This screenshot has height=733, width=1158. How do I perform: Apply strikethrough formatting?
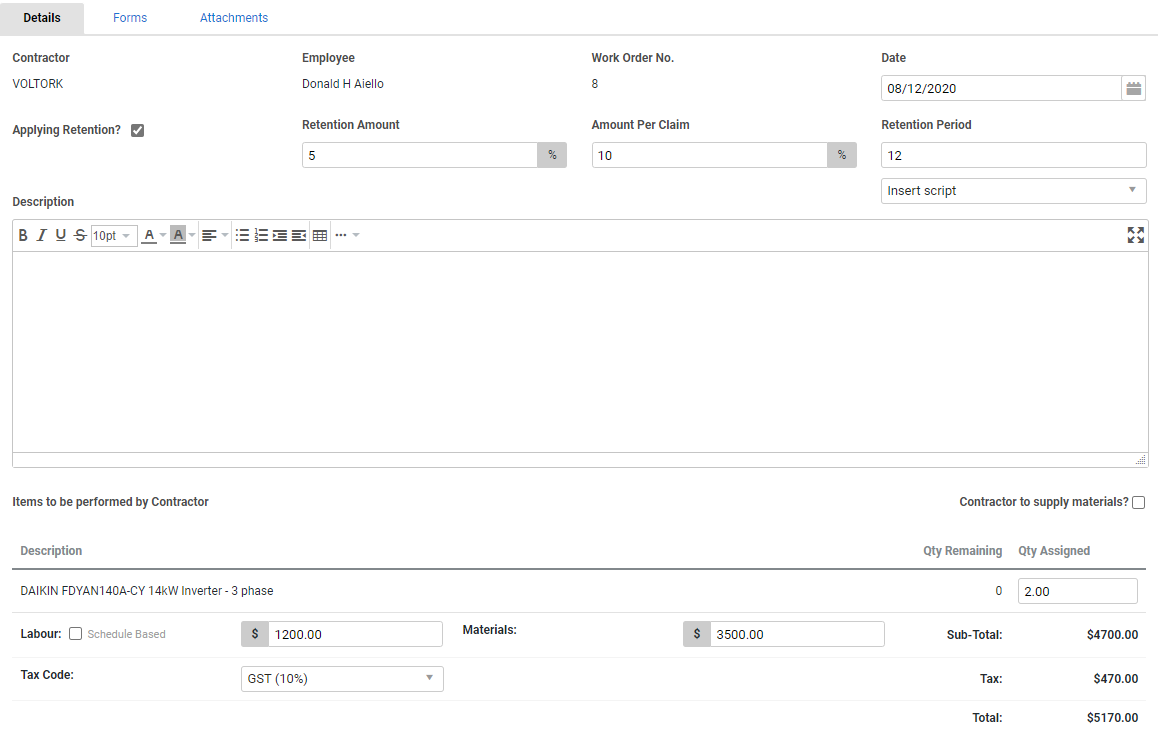[x=79, y=235]
